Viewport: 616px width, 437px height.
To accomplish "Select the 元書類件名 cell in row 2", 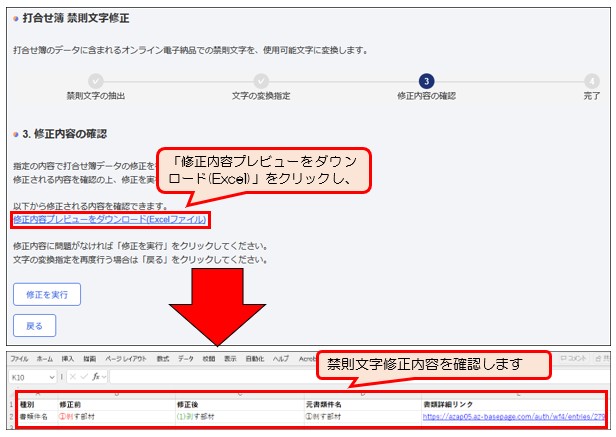I will [363, 417].
